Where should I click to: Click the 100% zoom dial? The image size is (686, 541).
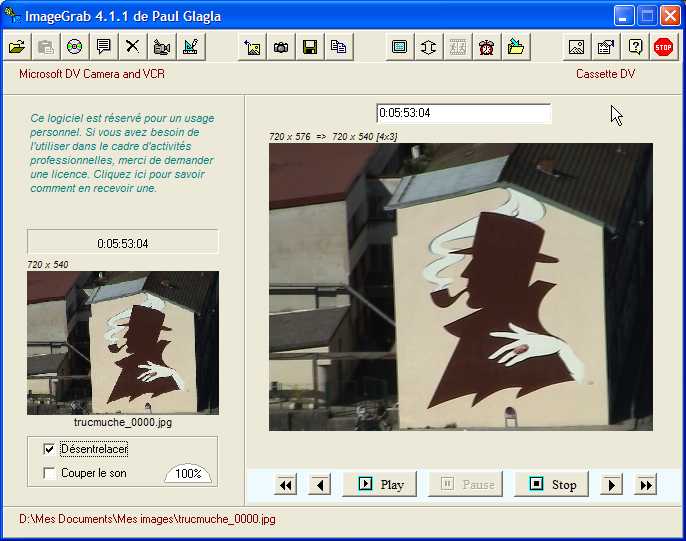click(x=188, y=473)
